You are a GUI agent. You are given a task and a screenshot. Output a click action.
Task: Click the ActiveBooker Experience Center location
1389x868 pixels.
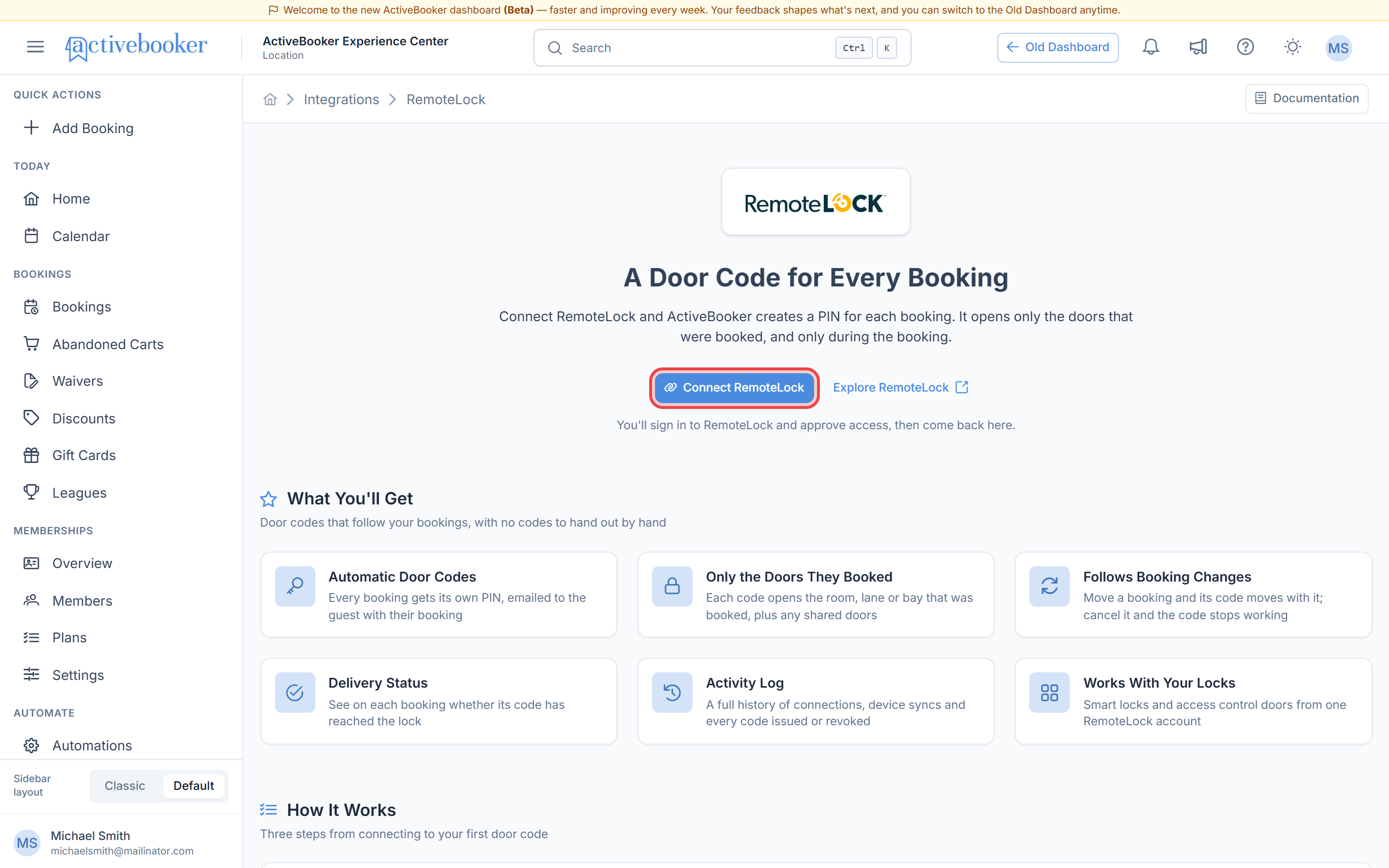coord(355,47)
